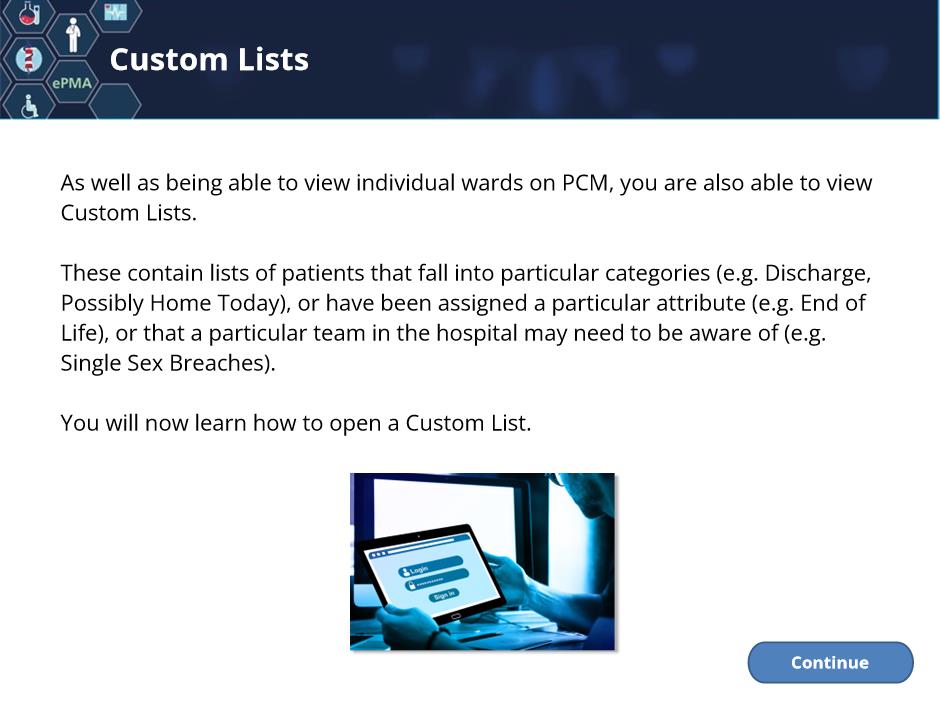
Task: Click the wheelchair accessibility icon
Action: [29, 106]
